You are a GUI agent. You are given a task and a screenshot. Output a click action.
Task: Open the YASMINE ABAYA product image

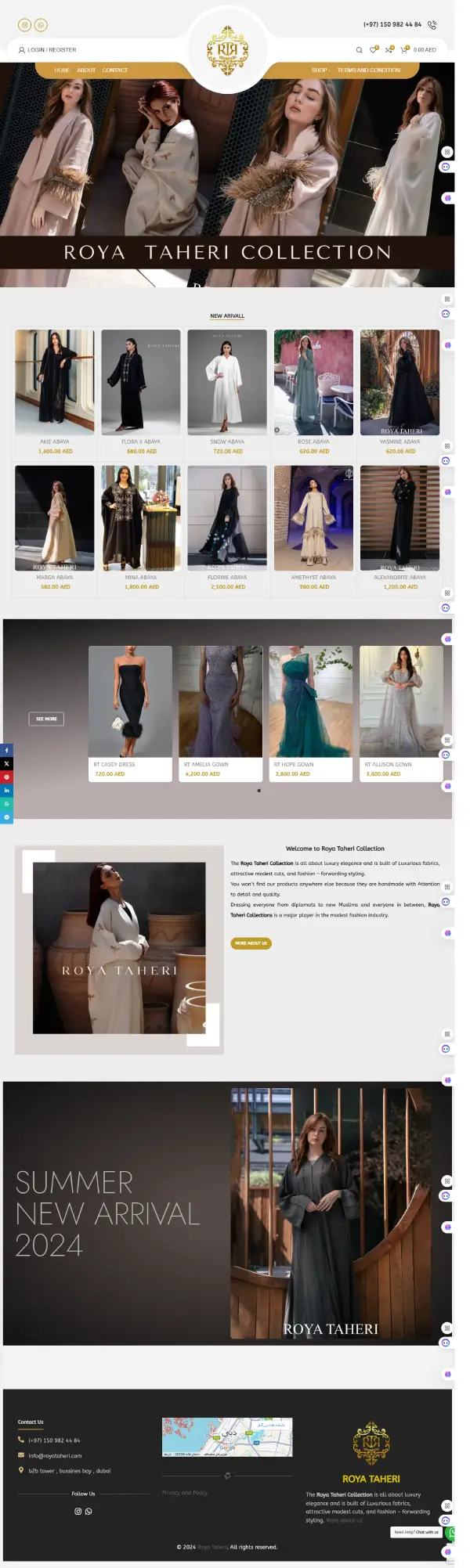pyautogui.click(x=400, y=382)
